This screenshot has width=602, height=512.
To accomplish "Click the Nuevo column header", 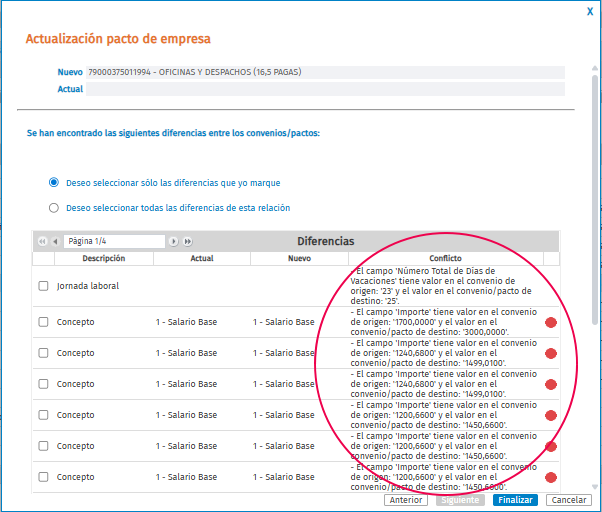I will click(299, 258).
